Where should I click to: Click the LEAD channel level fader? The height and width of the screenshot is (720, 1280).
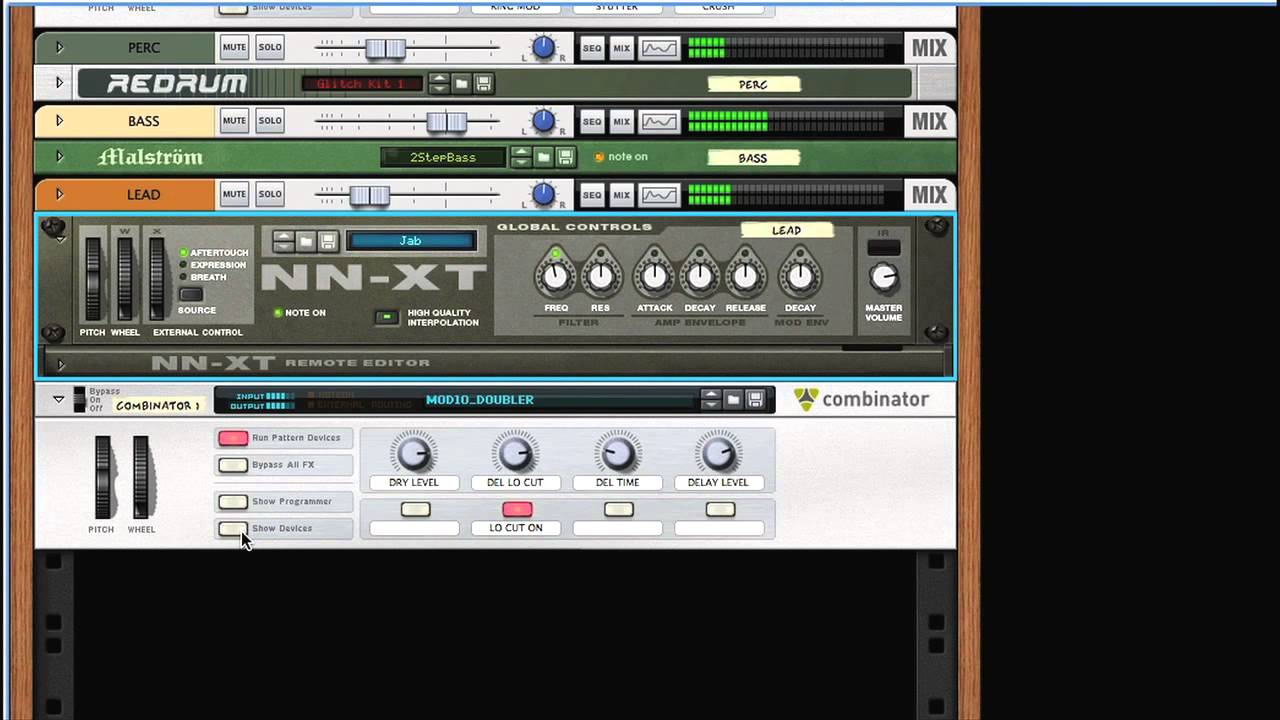tap(369, 195)
